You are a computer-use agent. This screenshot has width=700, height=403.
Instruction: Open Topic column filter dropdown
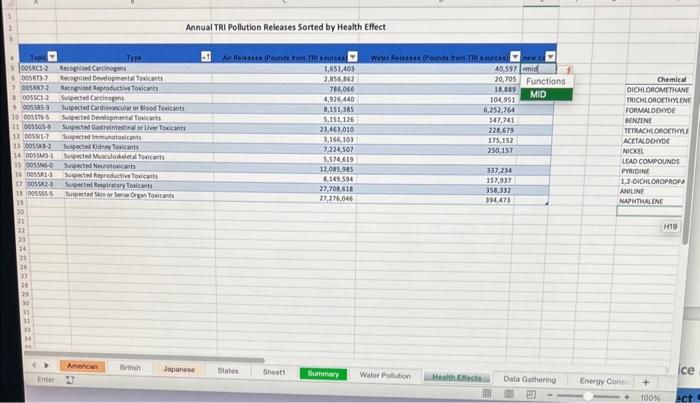coord(52,56)
